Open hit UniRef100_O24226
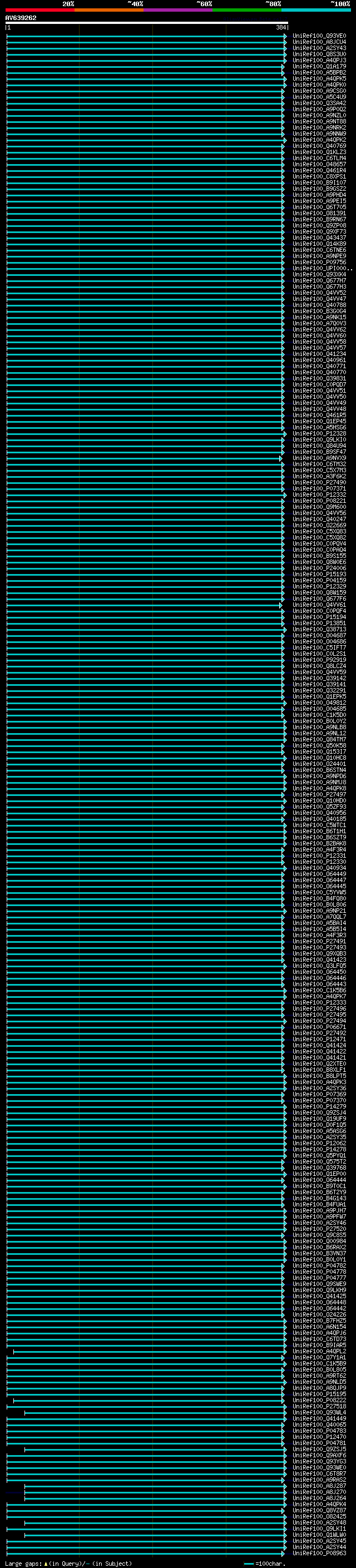This screenshot has width=356, height=1568. tap(319, 1315)
